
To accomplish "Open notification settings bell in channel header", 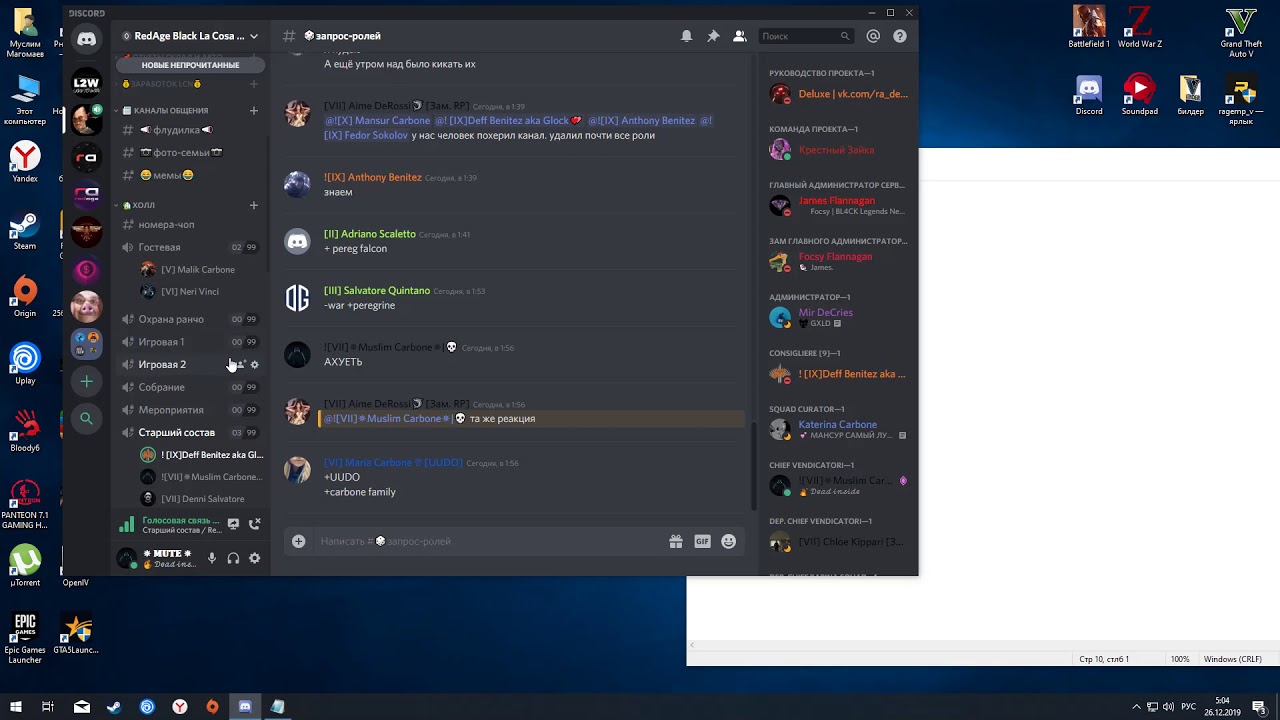I will click(686, 36).
